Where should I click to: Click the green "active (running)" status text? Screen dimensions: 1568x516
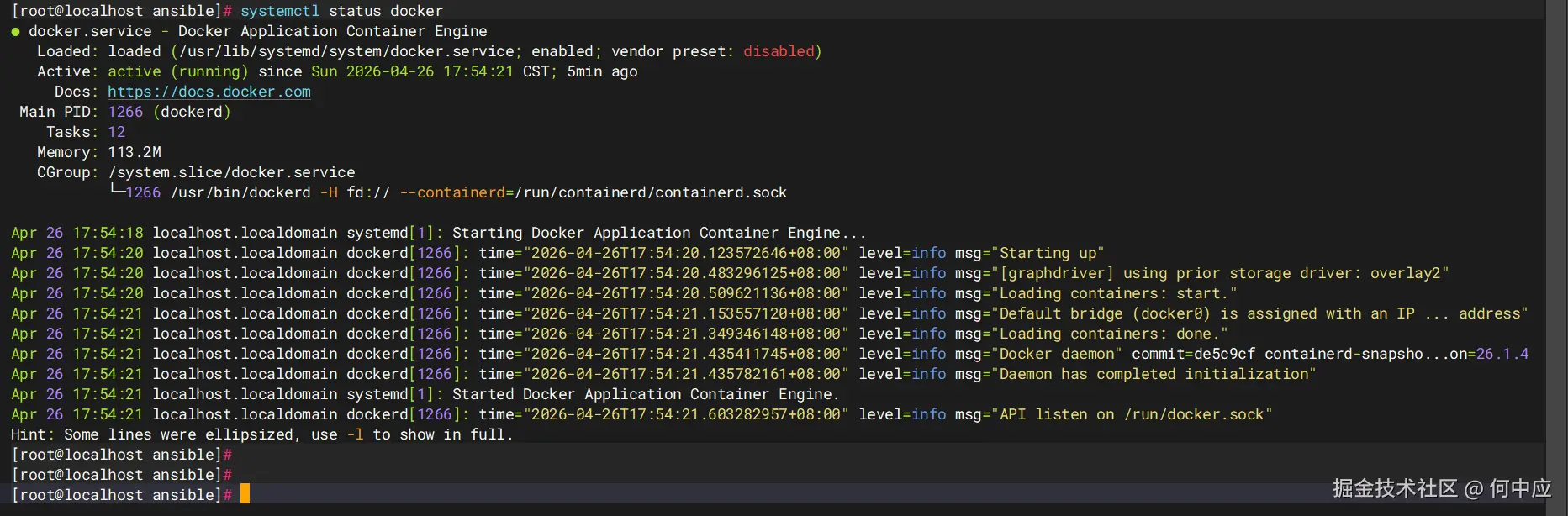click(x=177, y=71)
